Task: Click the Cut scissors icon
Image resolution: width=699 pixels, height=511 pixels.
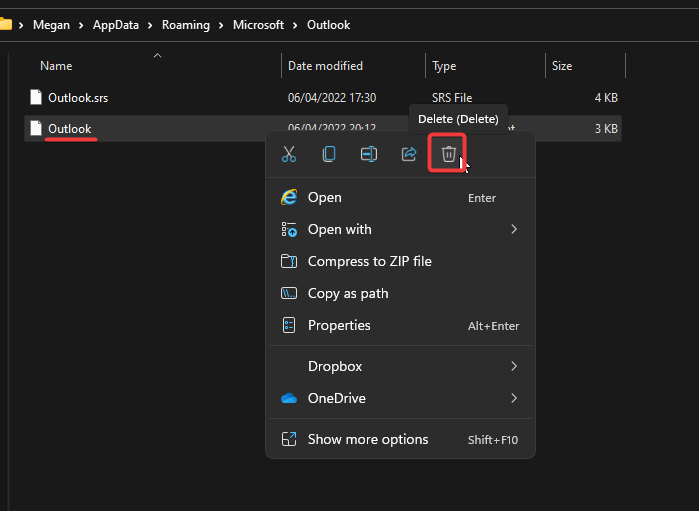Action: [289, 154]
